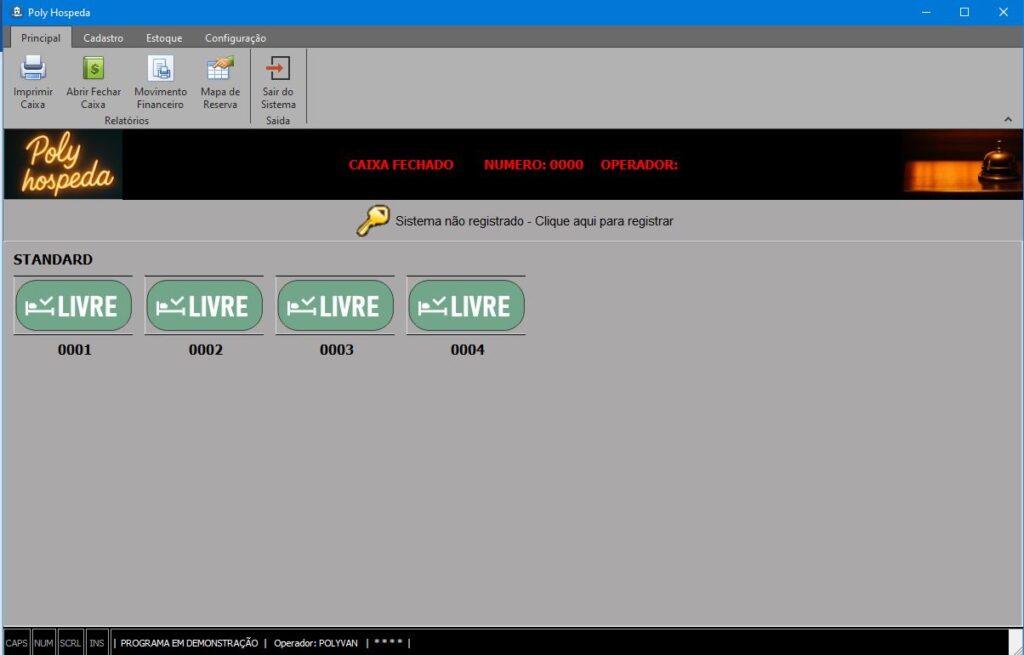Click the Poly Hospeda neon logo
Screen dimensions: 1024x655
[x=64, y=165]
